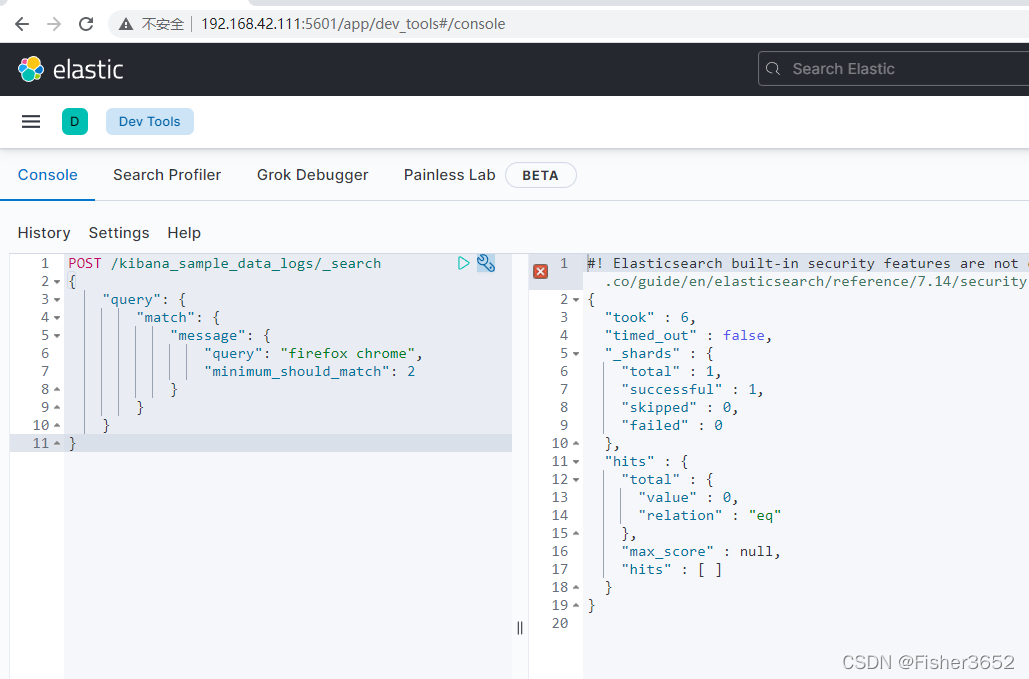Click the magnifier icon in Search Elastic
Viewport: 1029px width, 679px height.
point(773,69)
